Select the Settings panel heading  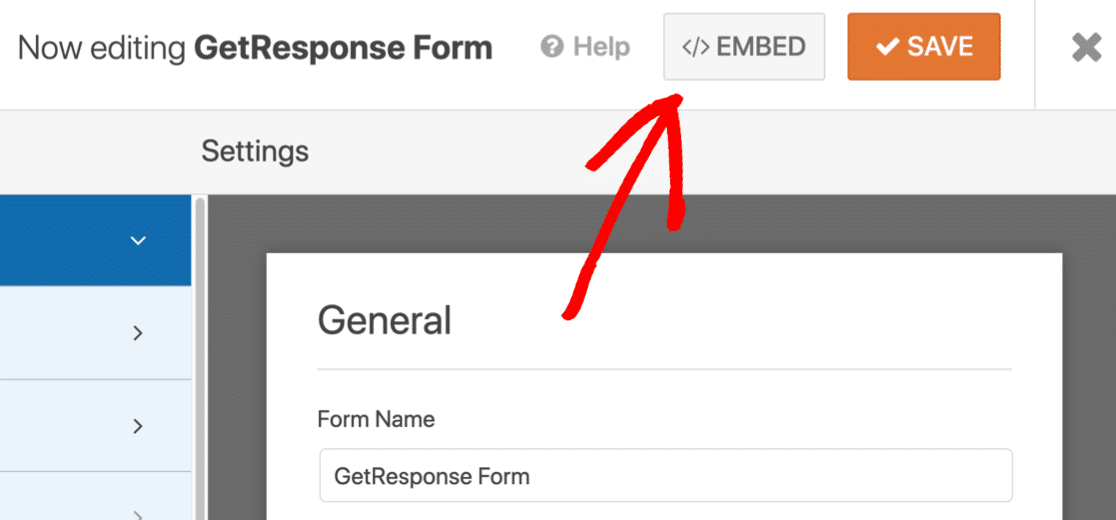click(255, 151)
